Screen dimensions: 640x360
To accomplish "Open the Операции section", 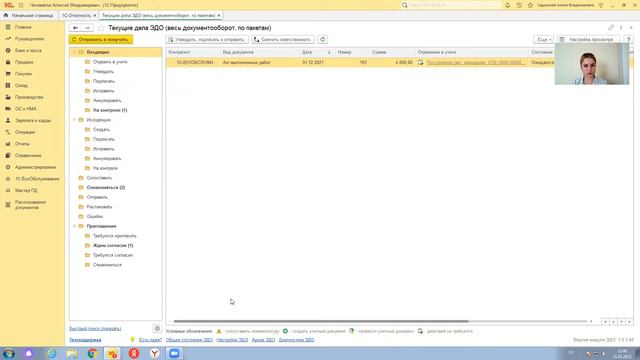I will [25, 132].
